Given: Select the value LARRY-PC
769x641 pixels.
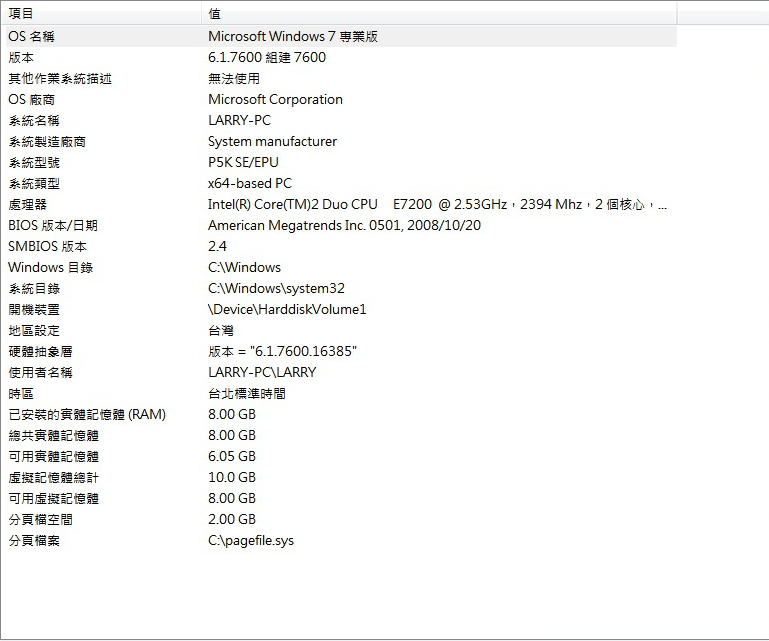Looking at the screenshot, I should 239,121.
